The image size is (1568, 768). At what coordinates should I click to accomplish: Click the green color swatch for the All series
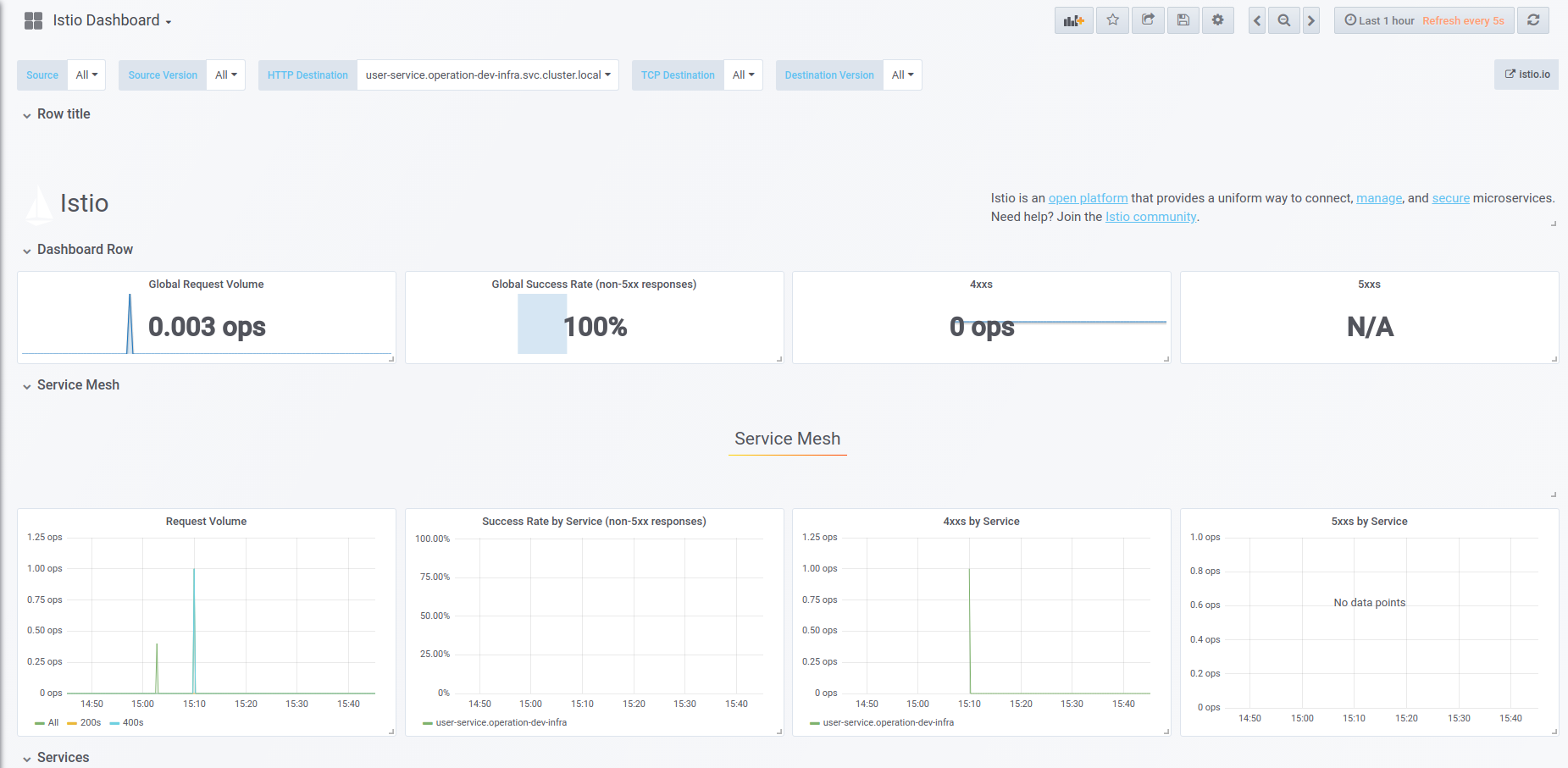pos(41,722)
